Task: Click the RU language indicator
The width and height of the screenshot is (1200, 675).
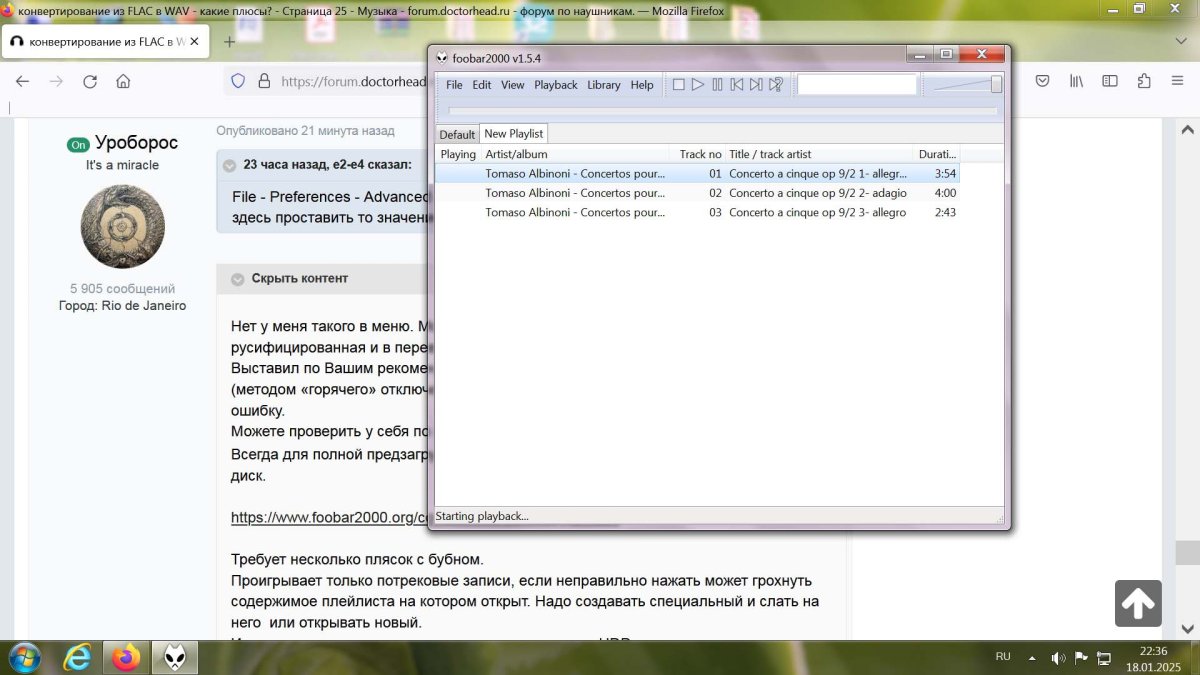Action: [x=1003, y=657]
